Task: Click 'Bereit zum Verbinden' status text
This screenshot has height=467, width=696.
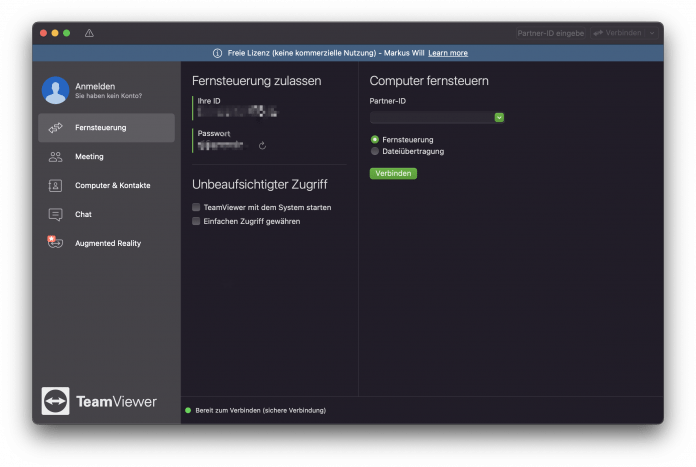Action: [261, 411]
